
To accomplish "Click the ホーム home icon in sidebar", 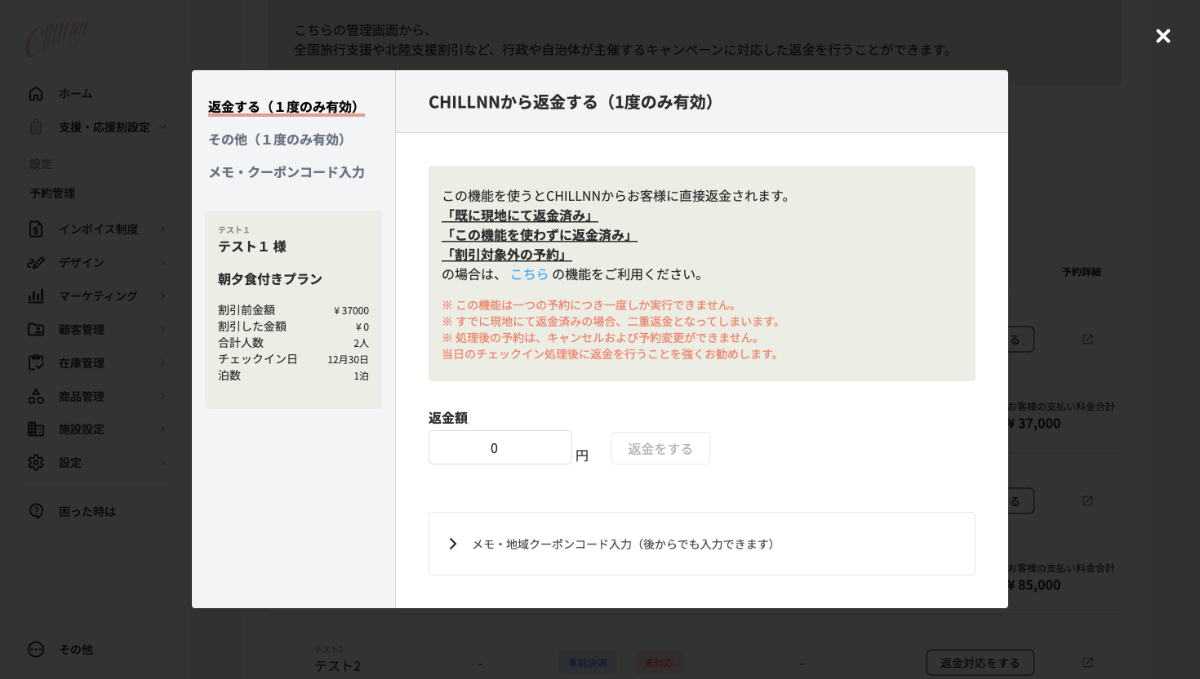I will coord(36,93).
